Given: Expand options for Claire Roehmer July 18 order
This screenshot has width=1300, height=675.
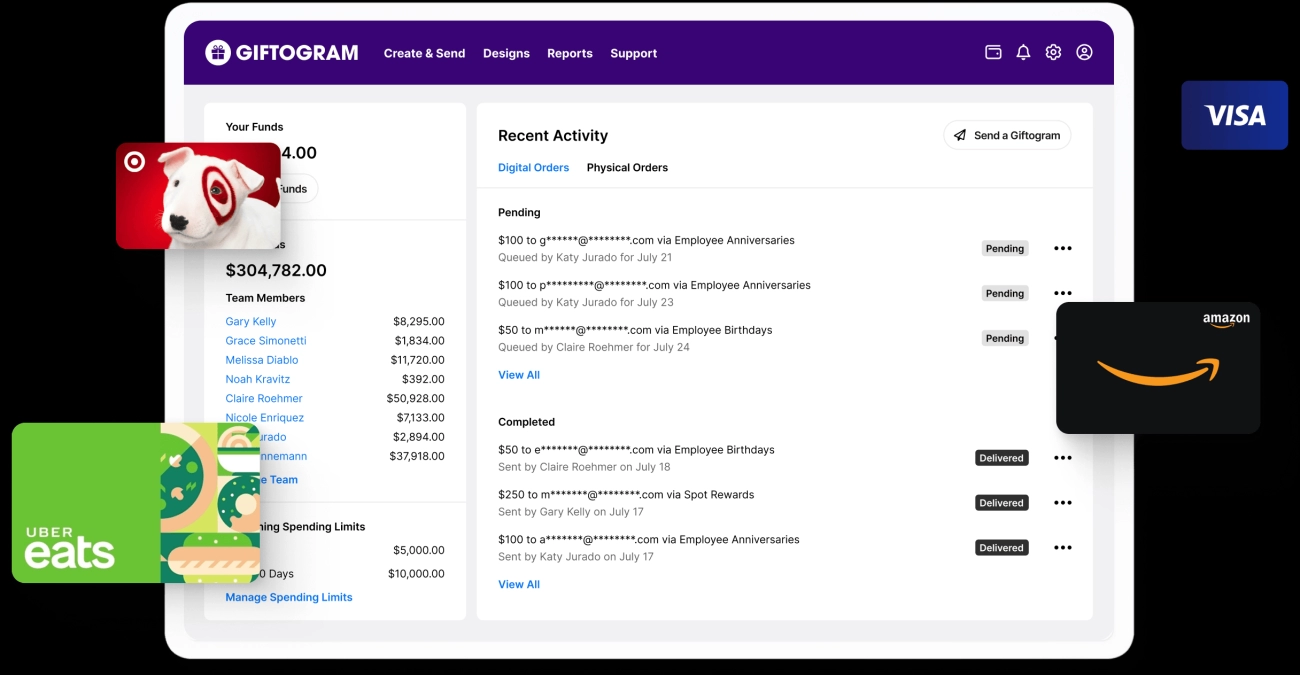Looking at the screenshot, I should tap(1062, 458).
